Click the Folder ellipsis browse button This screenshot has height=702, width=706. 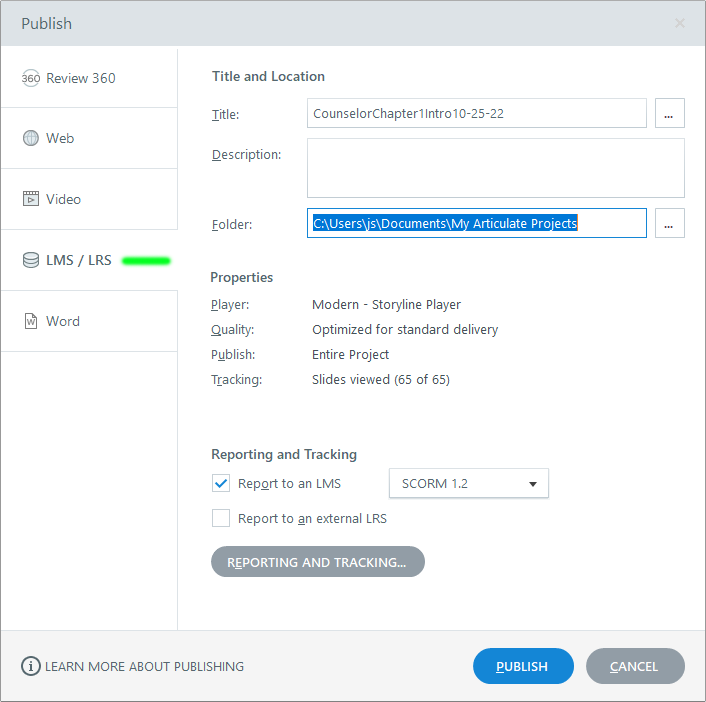pyautogui.click(x=669, y=223)
